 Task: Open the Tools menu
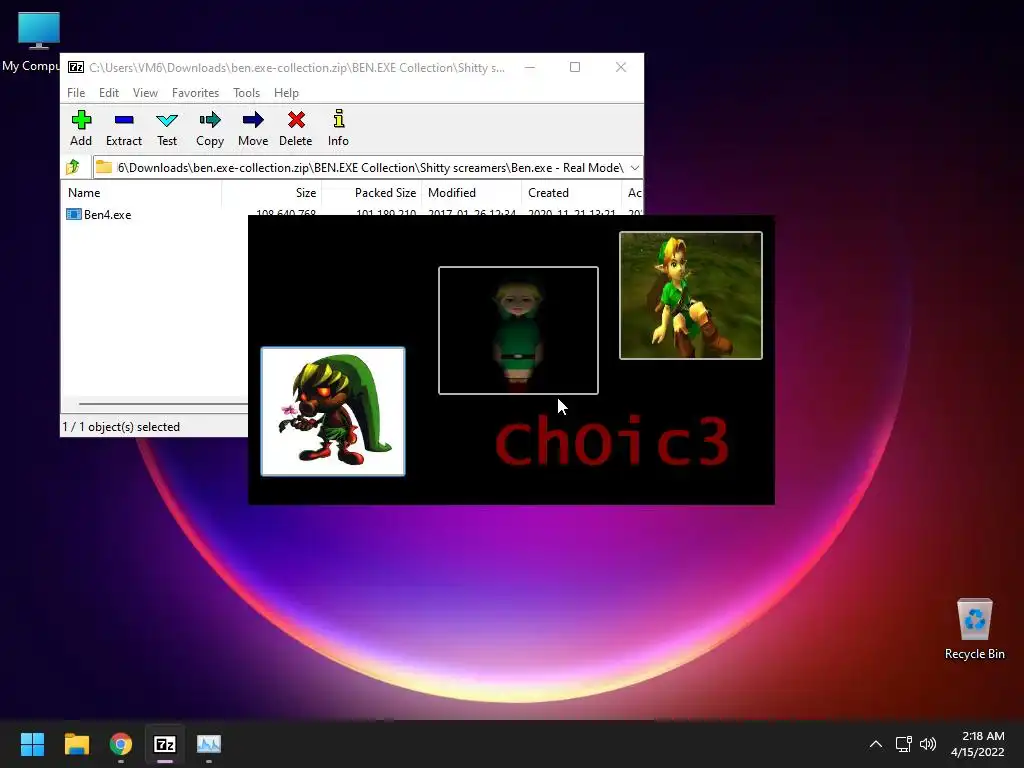pos(246,93)
